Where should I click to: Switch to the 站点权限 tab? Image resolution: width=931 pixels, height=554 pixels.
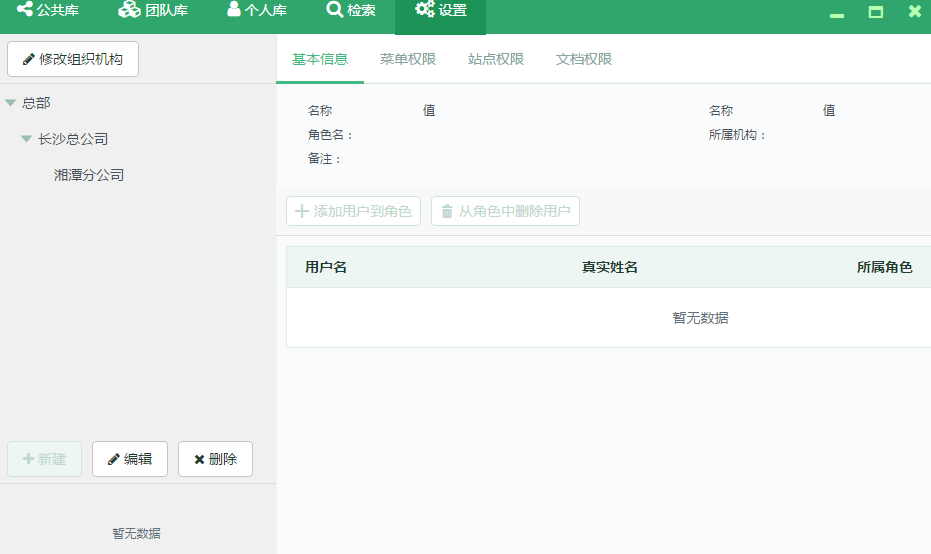tap(496, 59)
